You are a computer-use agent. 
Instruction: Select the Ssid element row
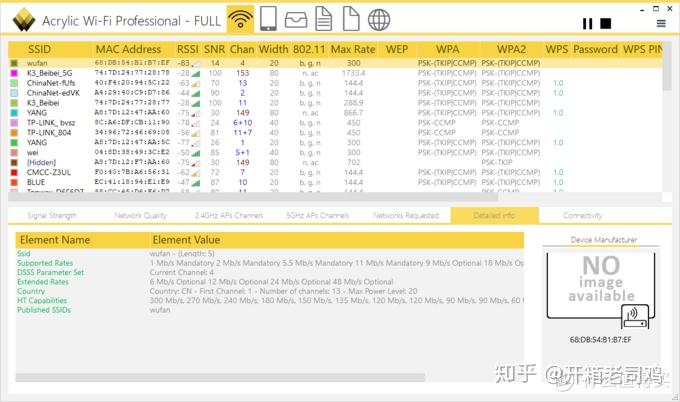tap(270, 254)
